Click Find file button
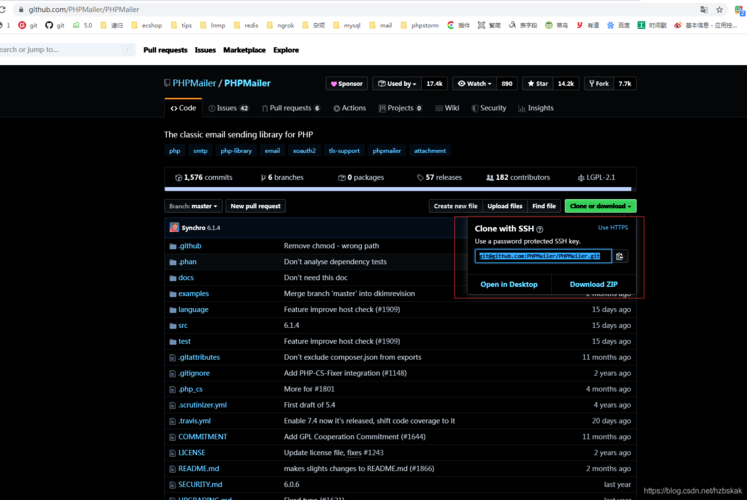 pos(544,206)
